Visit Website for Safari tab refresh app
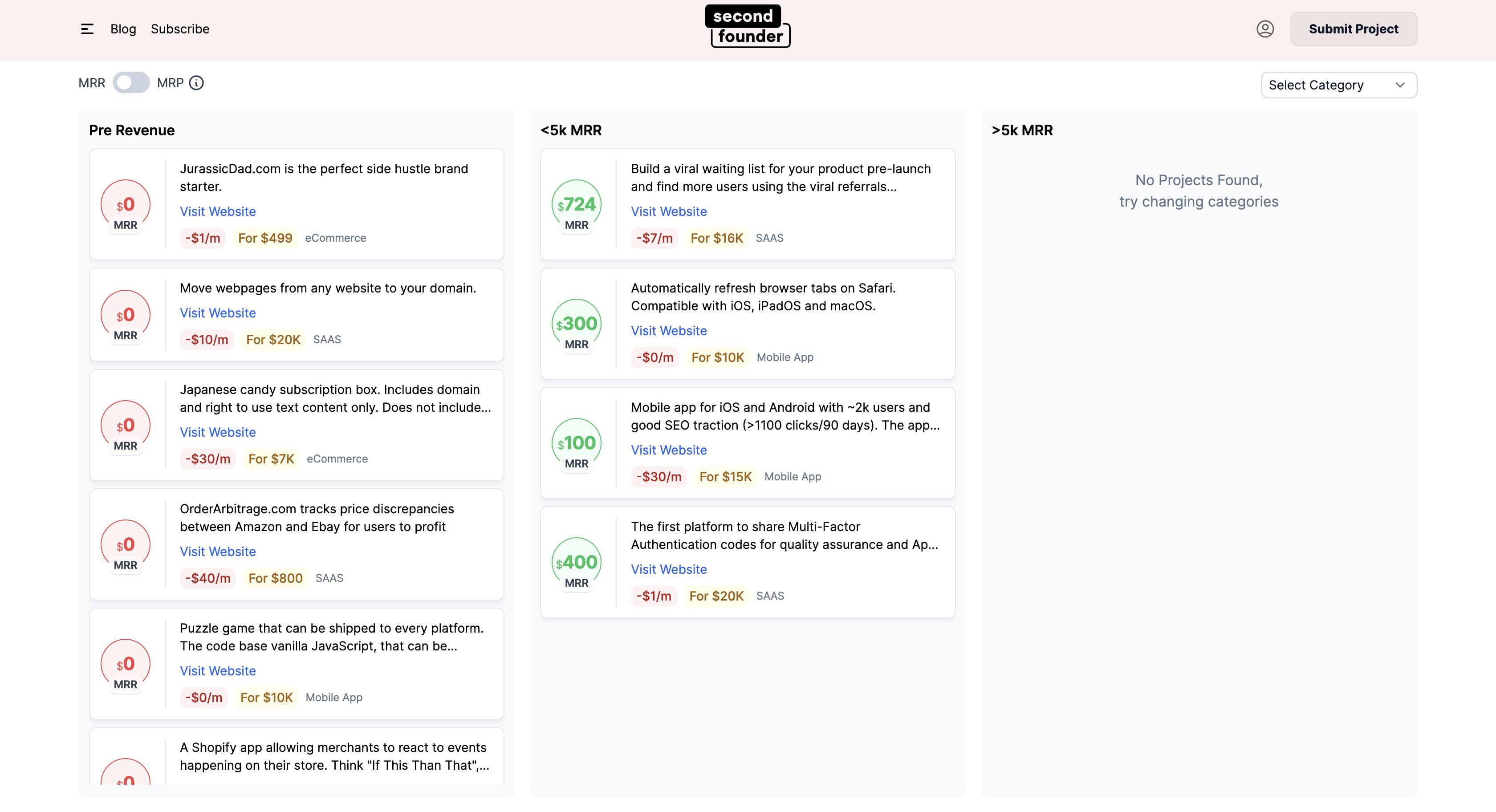This screenshot has width=1496, height=812. [x=669, y=330]
